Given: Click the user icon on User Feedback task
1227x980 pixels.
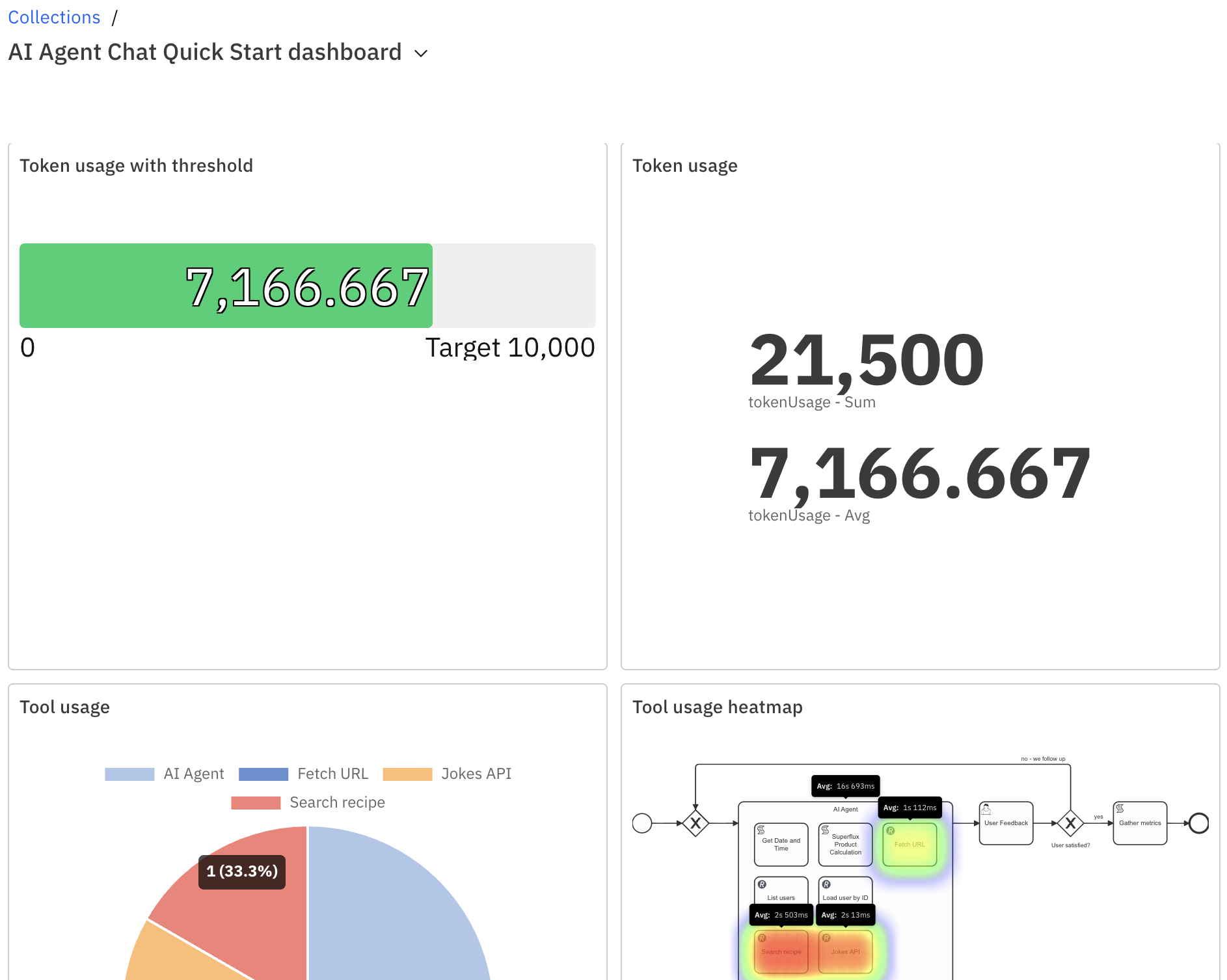Looking at the screenshot, I should click(x=986, y=810).
